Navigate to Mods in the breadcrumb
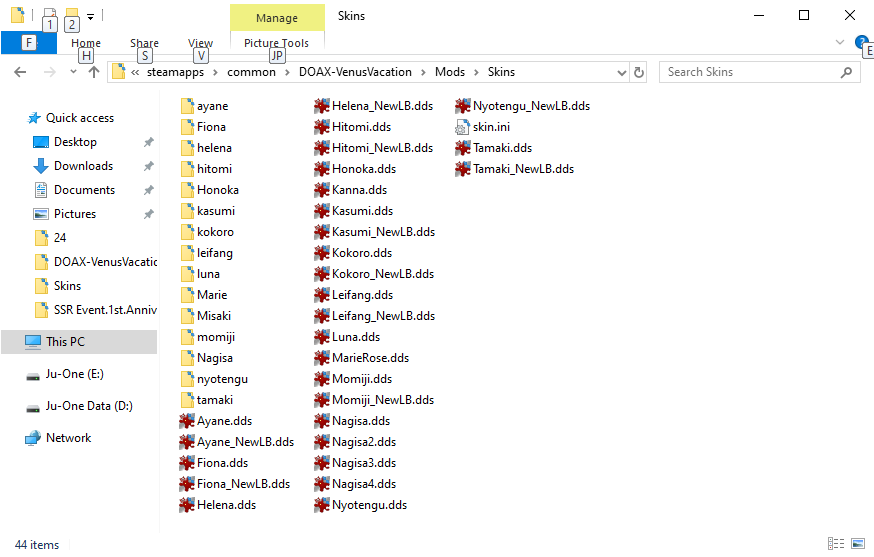 (450, 72)
